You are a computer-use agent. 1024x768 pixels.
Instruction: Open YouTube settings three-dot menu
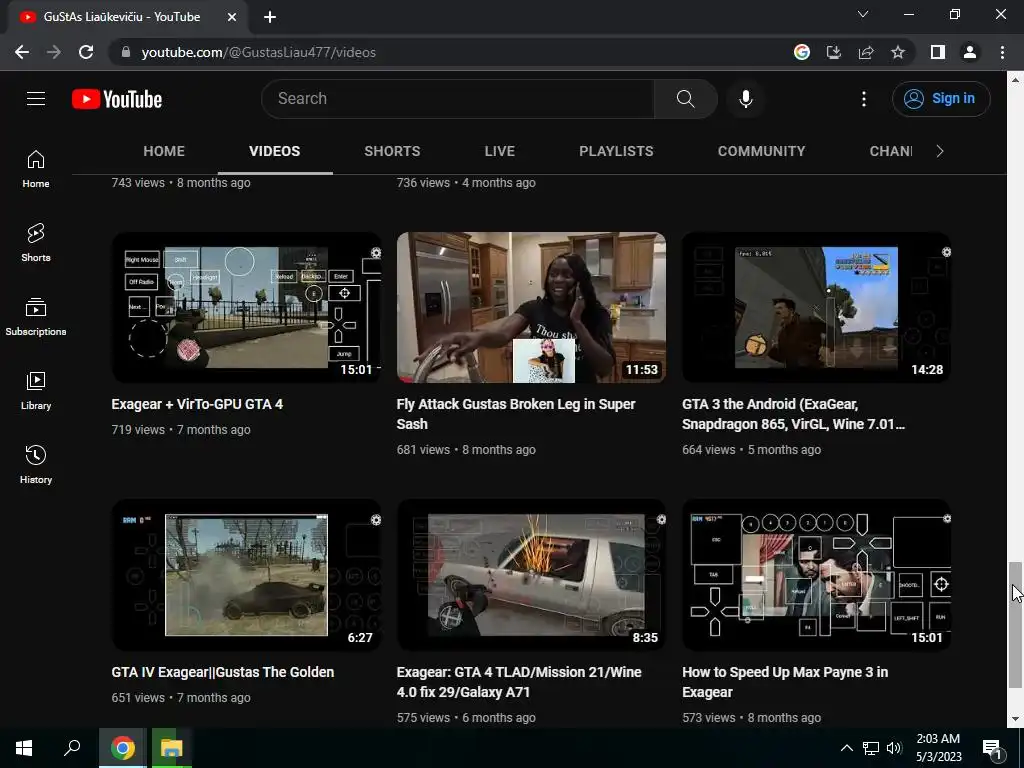point(863,99)
